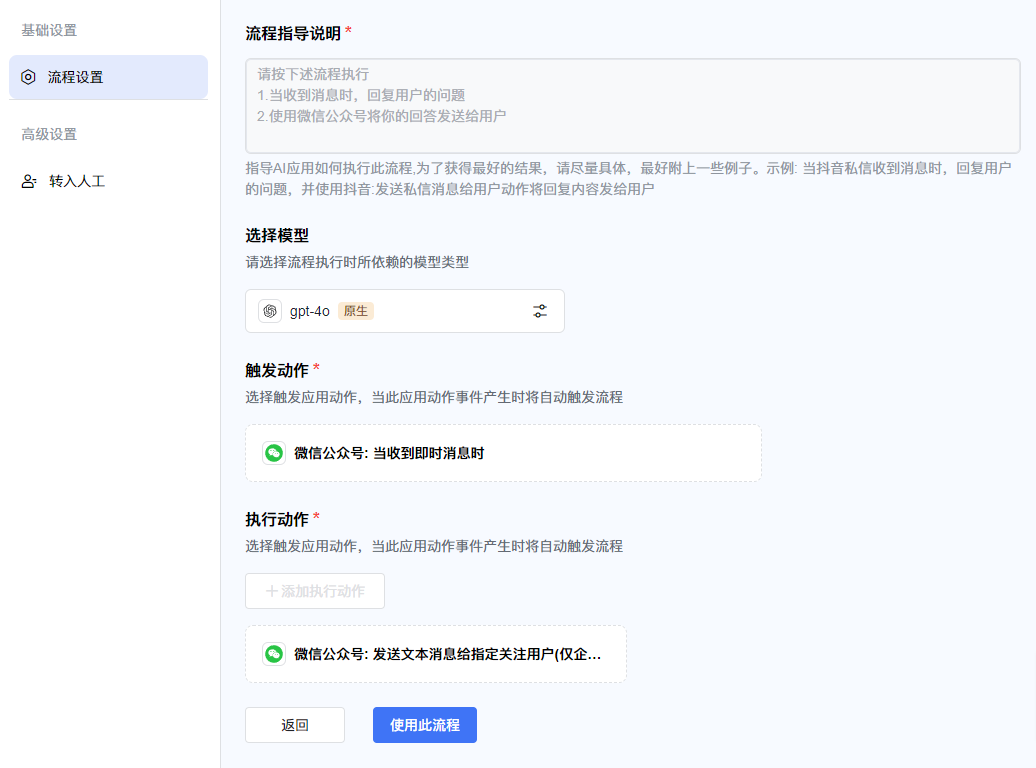The image size is (1036, 768).
Task: Select the 微信公众号: 发送文本消息 action card
Action: click(x=436, y=654)
